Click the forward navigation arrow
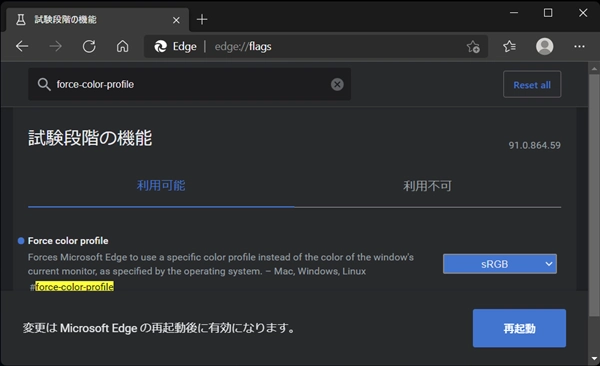Image resolution: width=600 pixels, height=366 pixels. pyautogui.click(x=55, y=46)
